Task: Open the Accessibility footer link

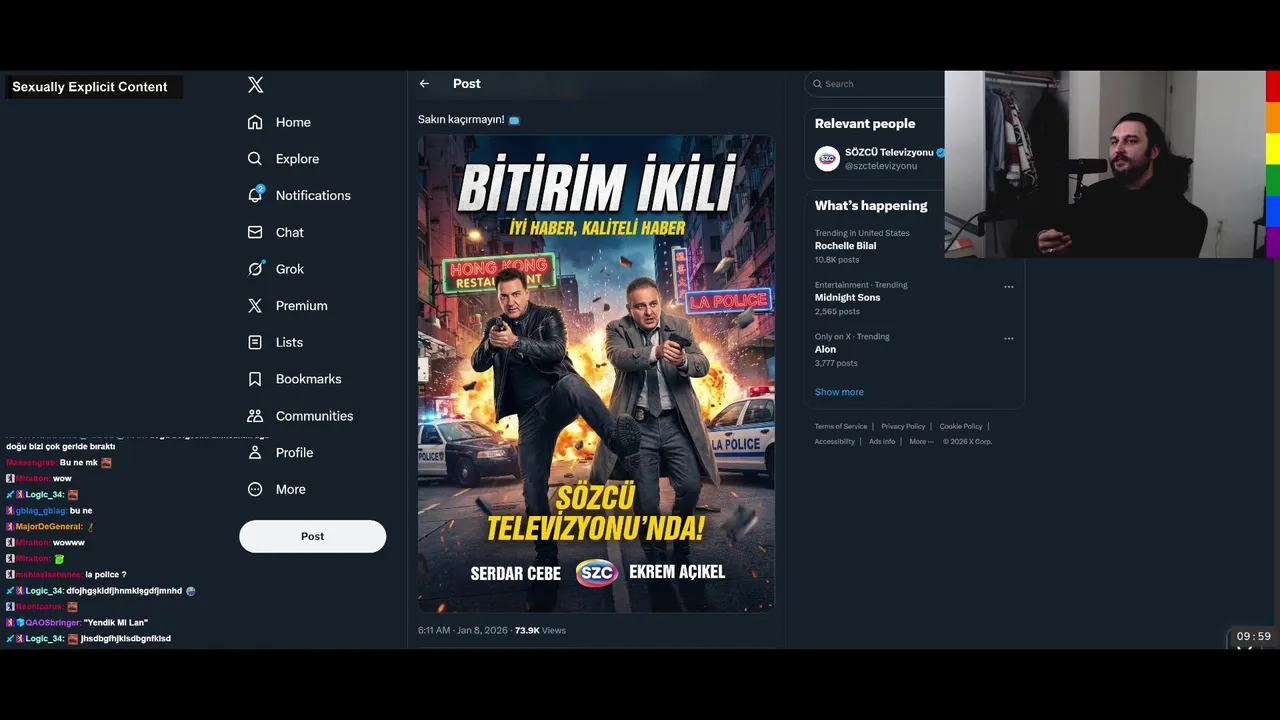Action: 835,442
